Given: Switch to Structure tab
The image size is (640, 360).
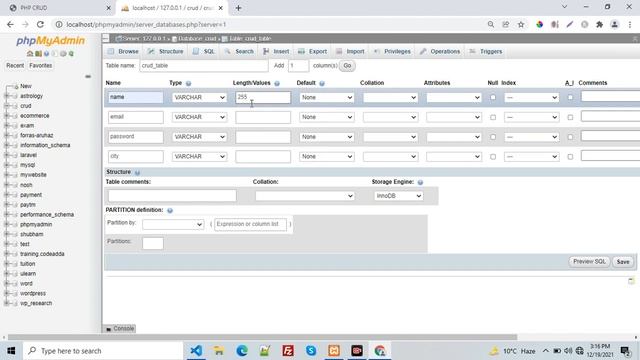Looking at the screenshot, I should (x=166, y=51).
